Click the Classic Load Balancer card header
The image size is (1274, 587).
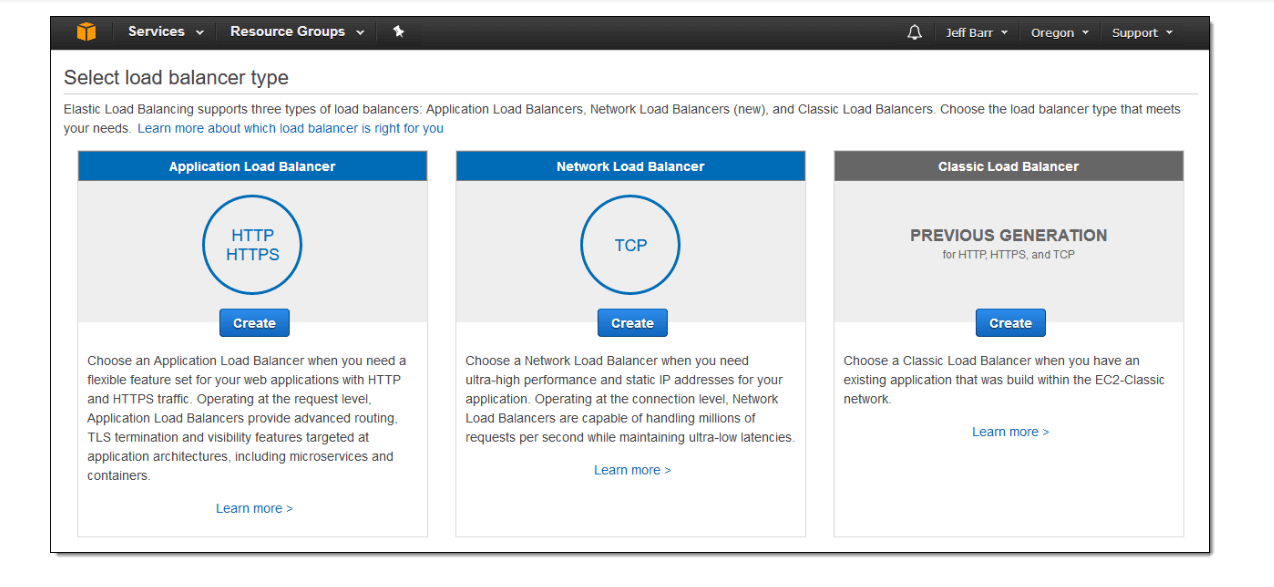tap(1008, 166)
